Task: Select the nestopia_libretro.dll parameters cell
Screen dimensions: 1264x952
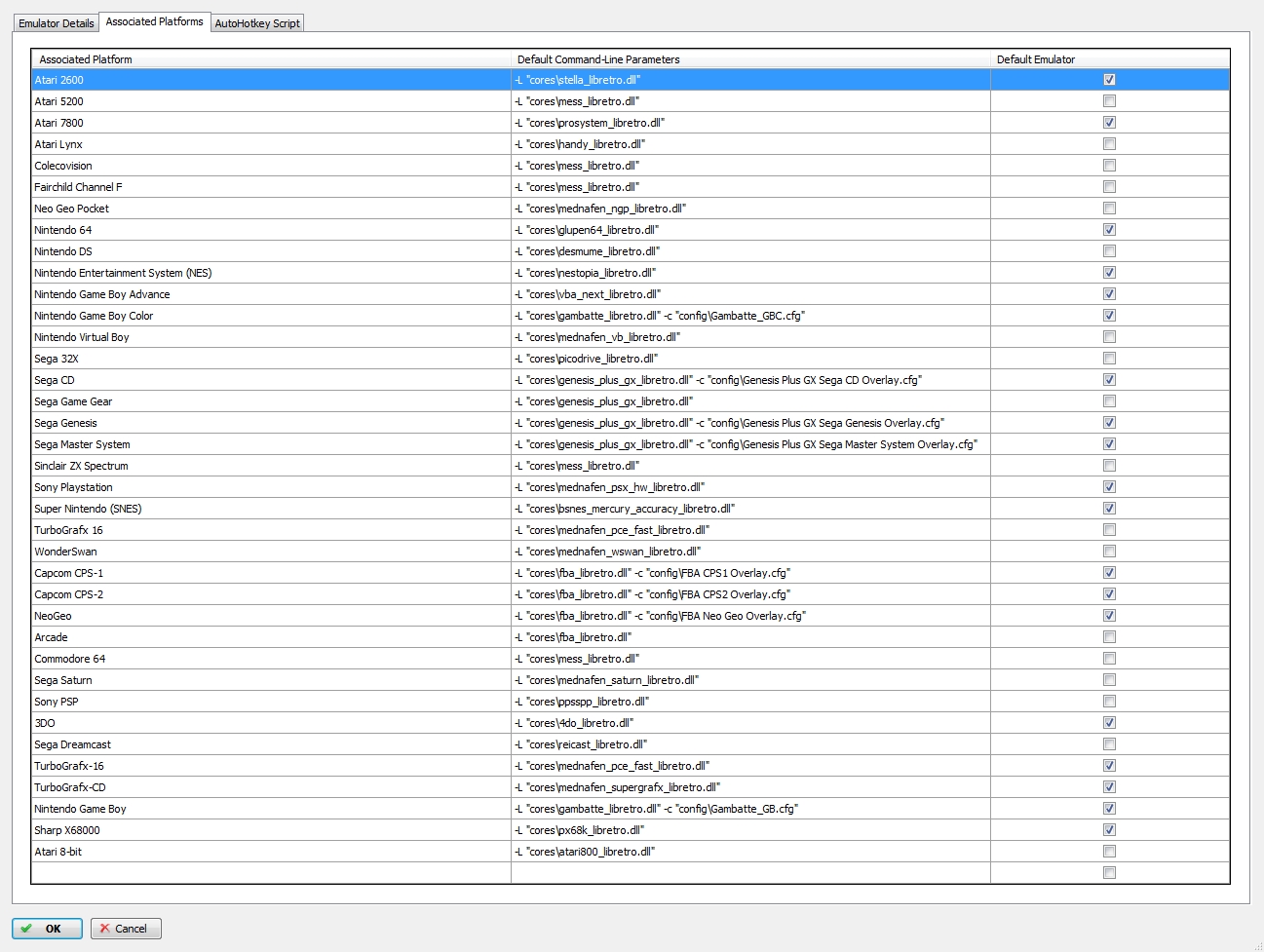Action: click(750, 273)
